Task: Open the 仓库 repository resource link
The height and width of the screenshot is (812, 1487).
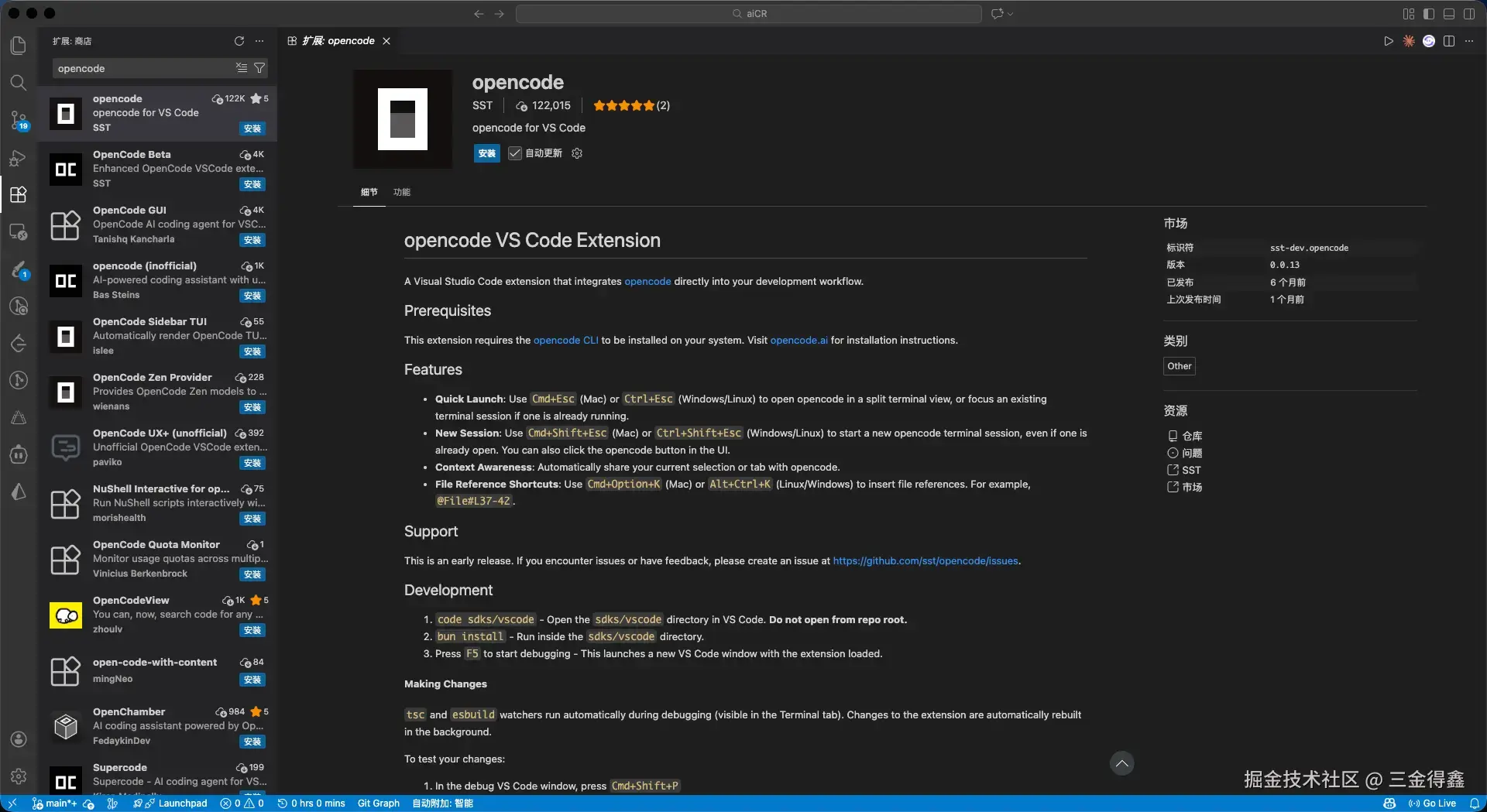Action: coord(1185,437)
